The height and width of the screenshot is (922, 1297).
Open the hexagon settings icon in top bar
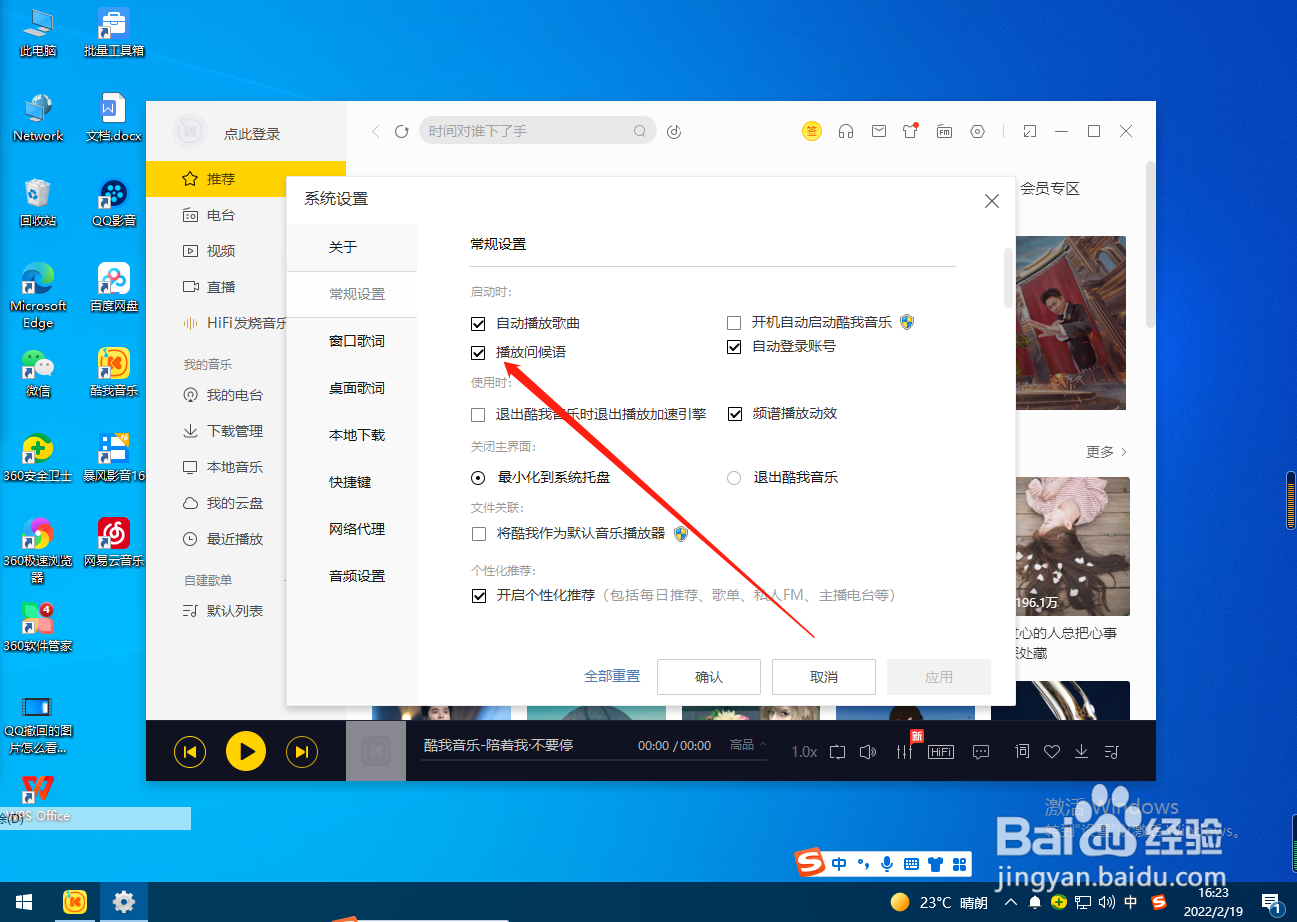tap(978, 131)
